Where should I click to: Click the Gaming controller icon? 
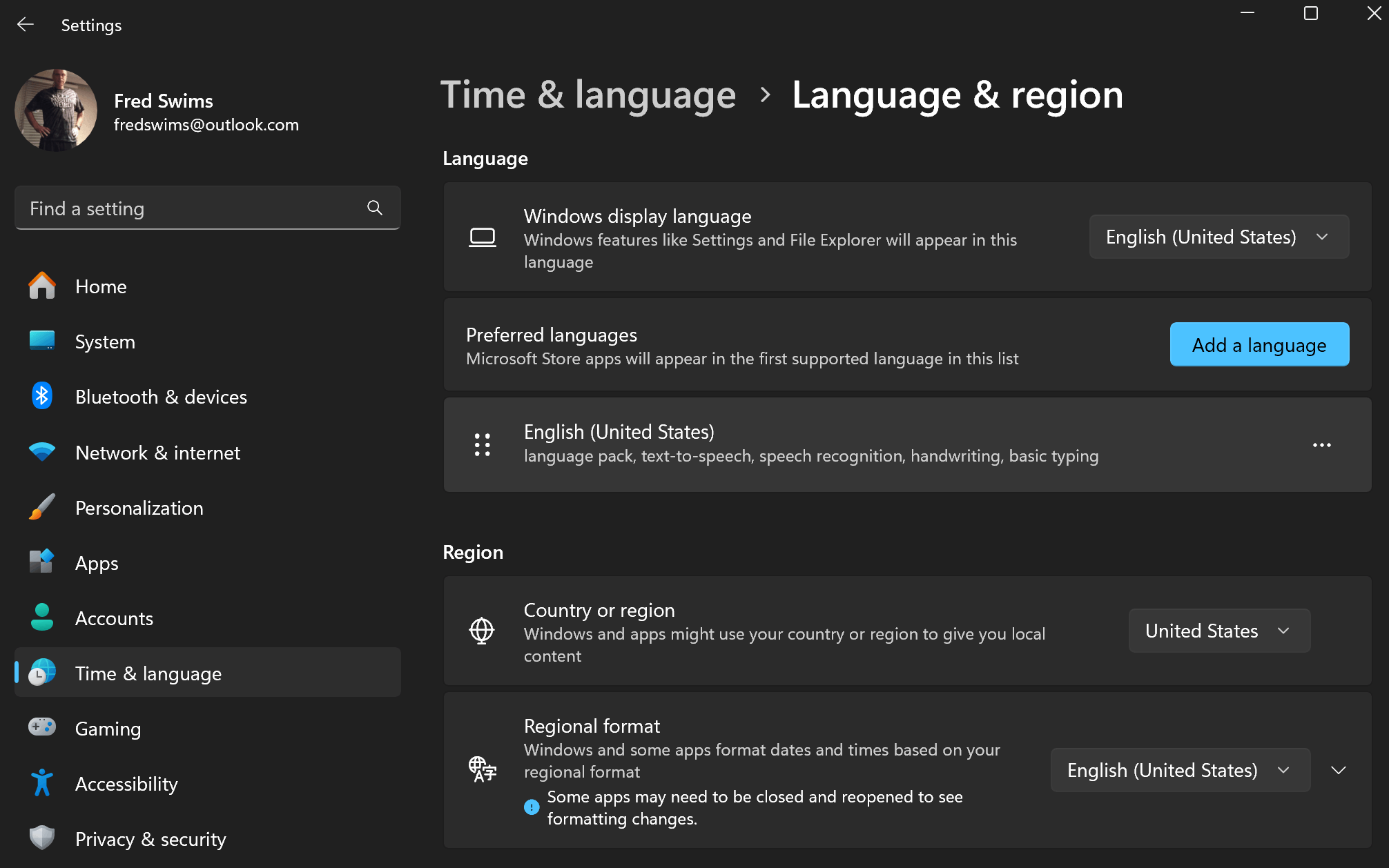click(x=42, y=727)
